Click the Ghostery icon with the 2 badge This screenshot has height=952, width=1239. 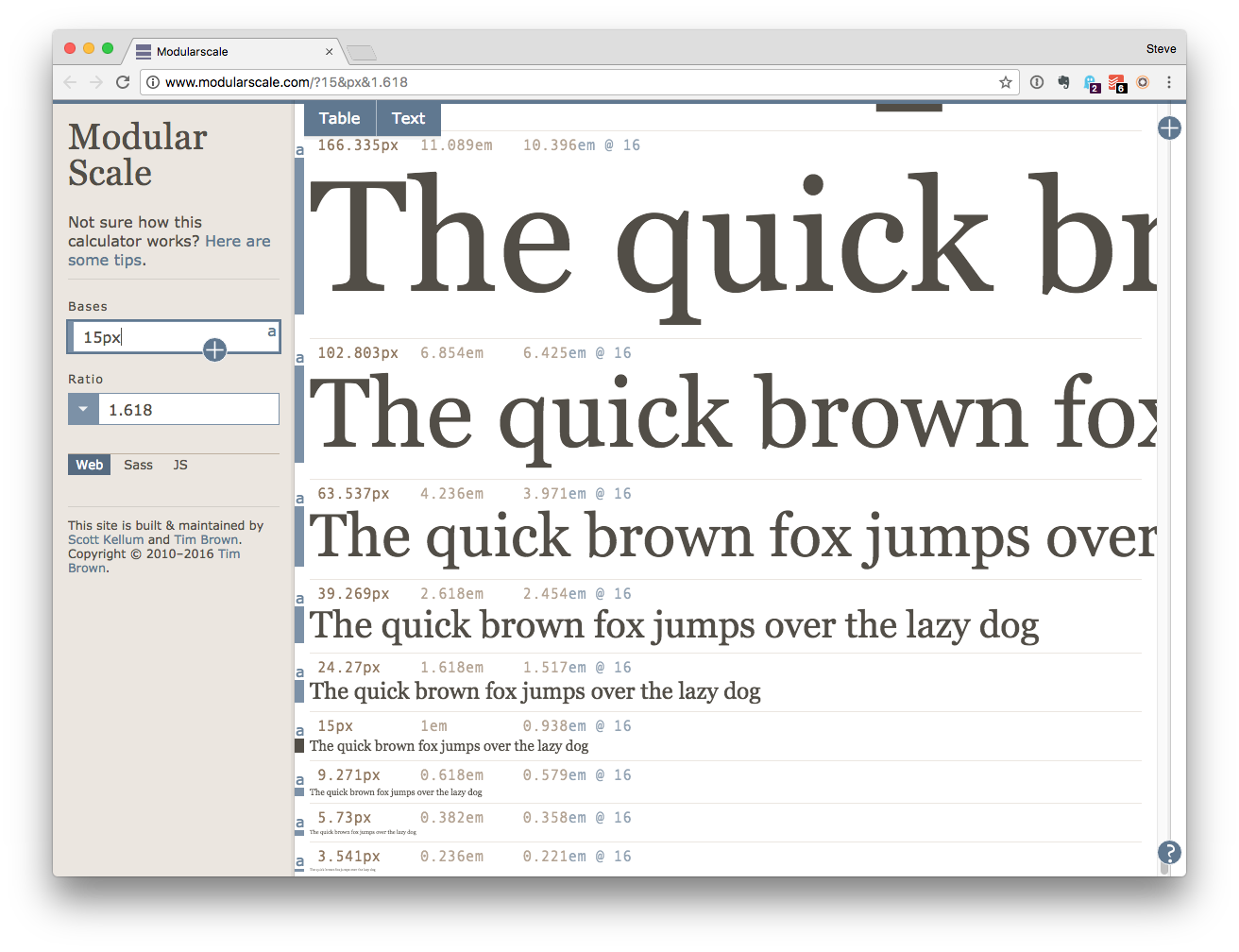(1090, 82)
